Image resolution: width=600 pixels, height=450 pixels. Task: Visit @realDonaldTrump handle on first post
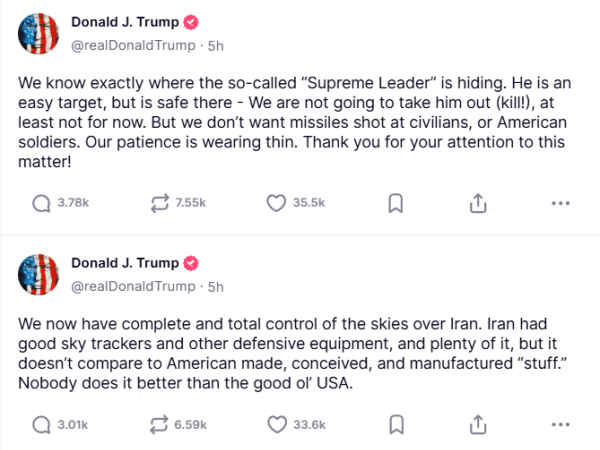pyautogui.click(x=133, y=46)
